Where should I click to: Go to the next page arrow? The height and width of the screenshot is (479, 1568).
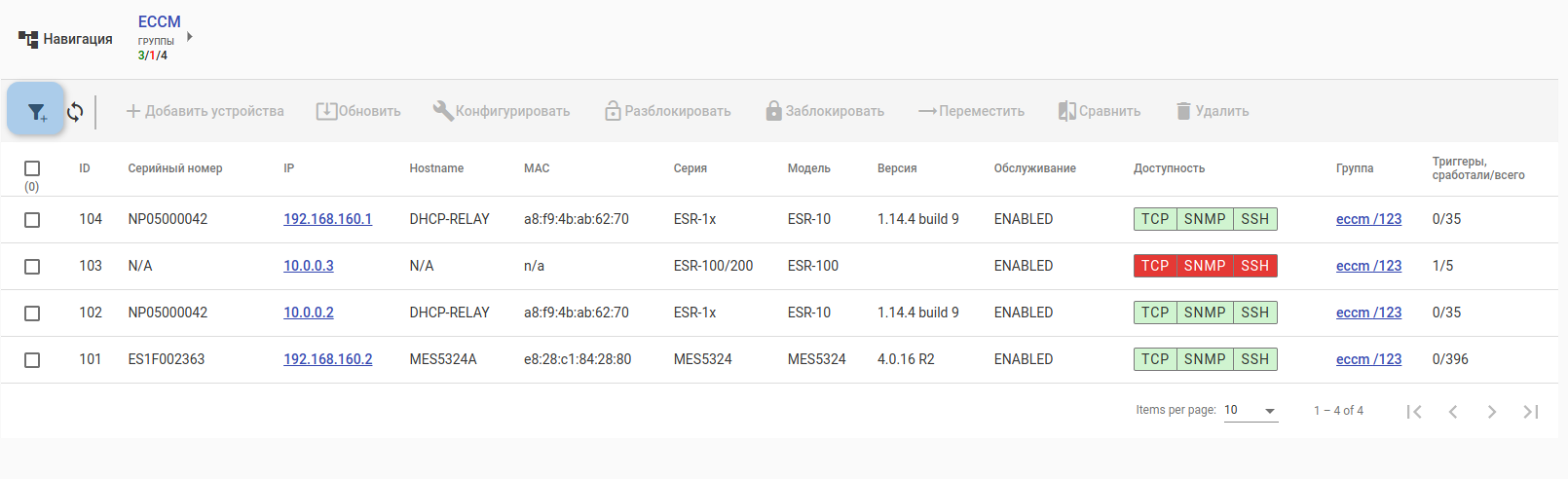(1491, 412)
